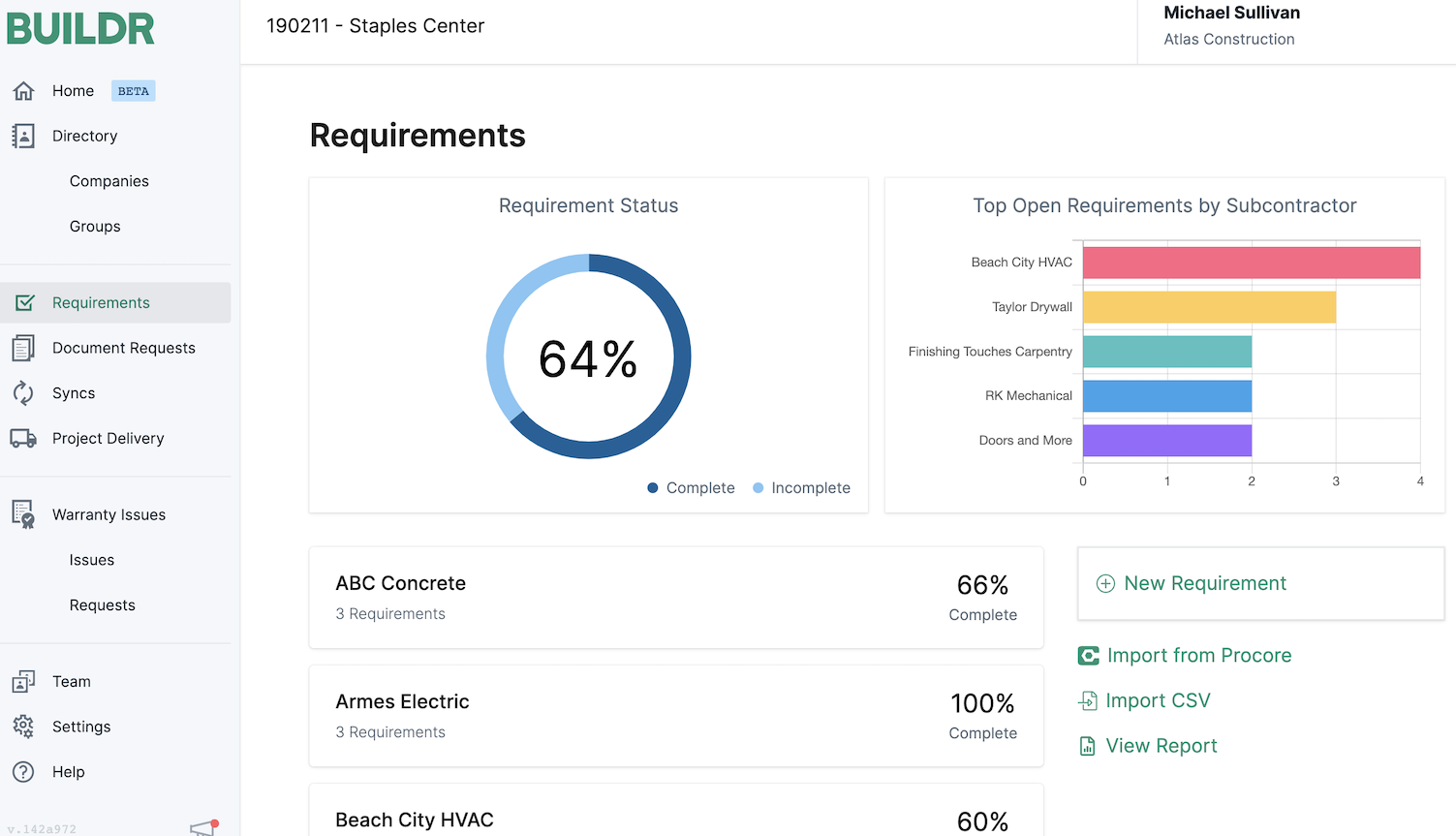This screenshot has width=1456, height=836.
Task: Click the Home house icon
Action: [x=24, y=91]
